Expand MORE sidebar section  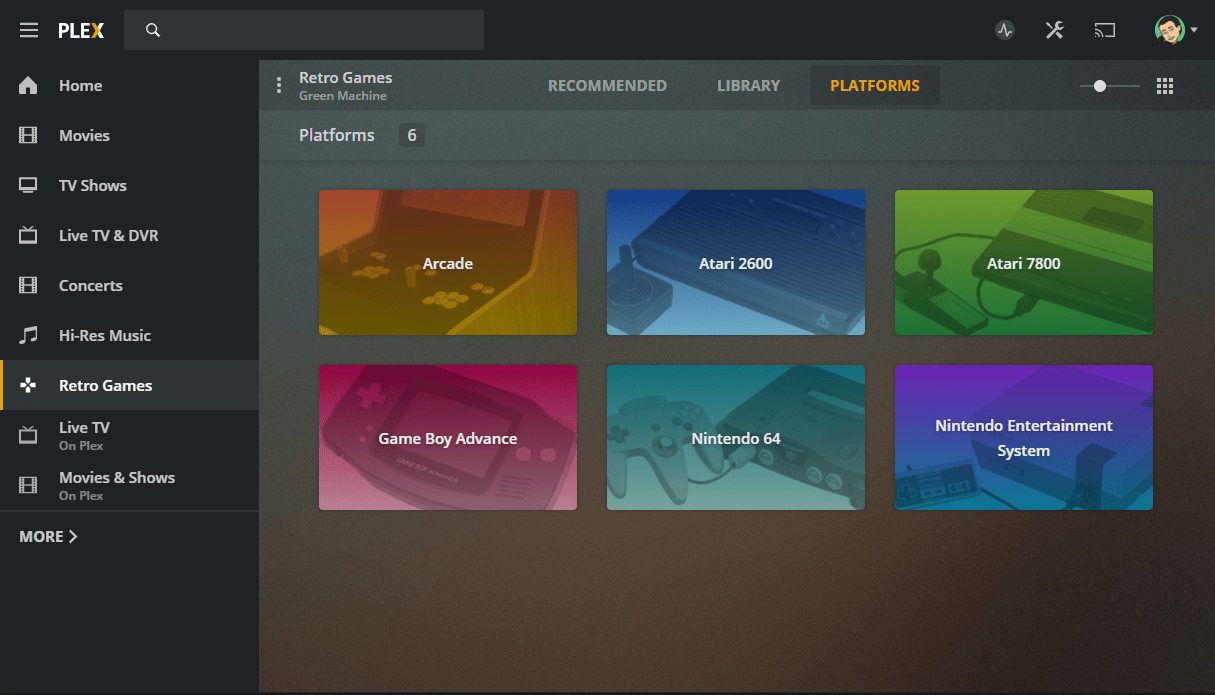[48, 537]
